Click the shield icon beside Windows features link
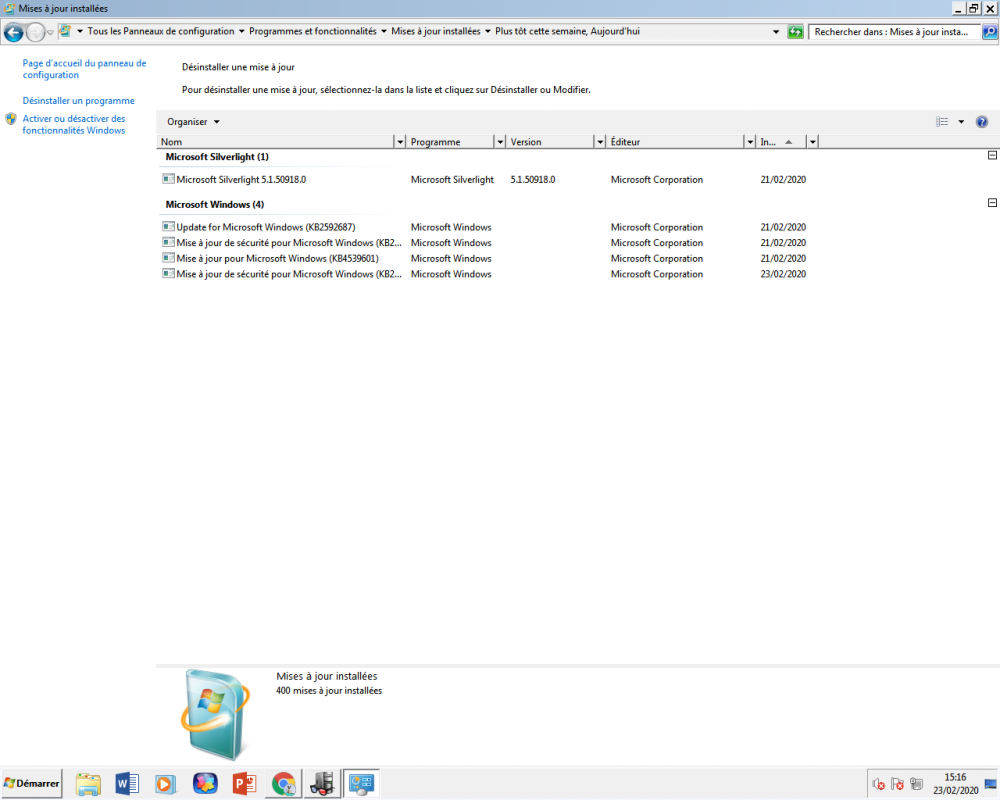 [11, 119]
